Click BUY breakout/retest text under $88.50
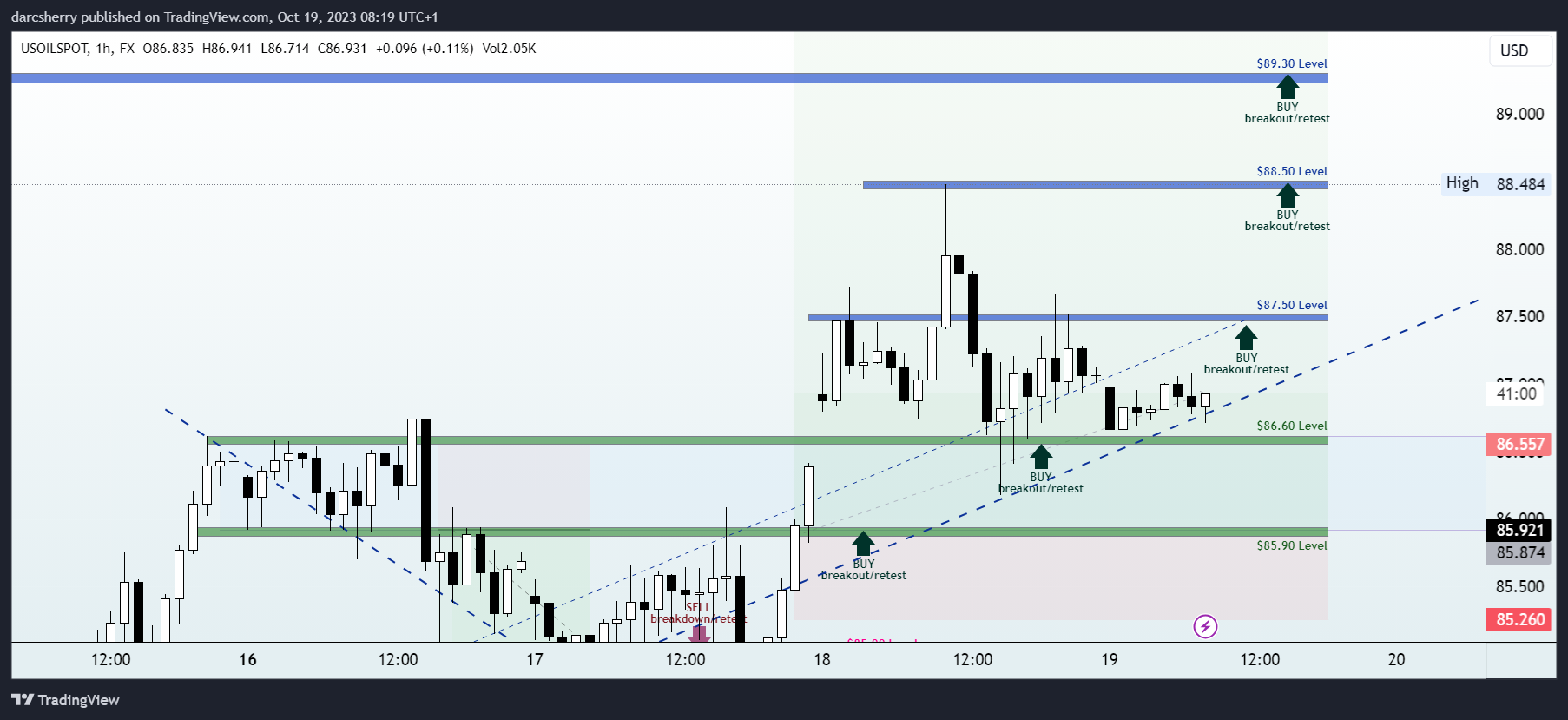 [x=1287, y=221]
